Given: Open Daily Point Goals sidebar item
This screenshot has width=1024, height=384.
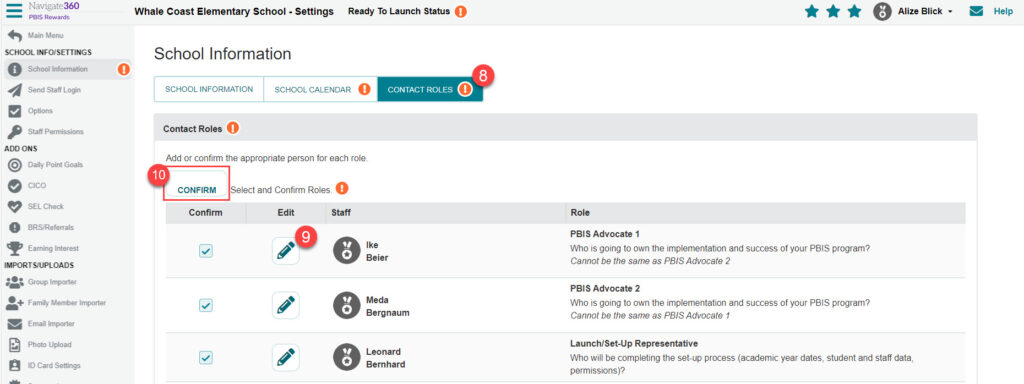Looking at the screenshot, I should [x=56, y=165].
